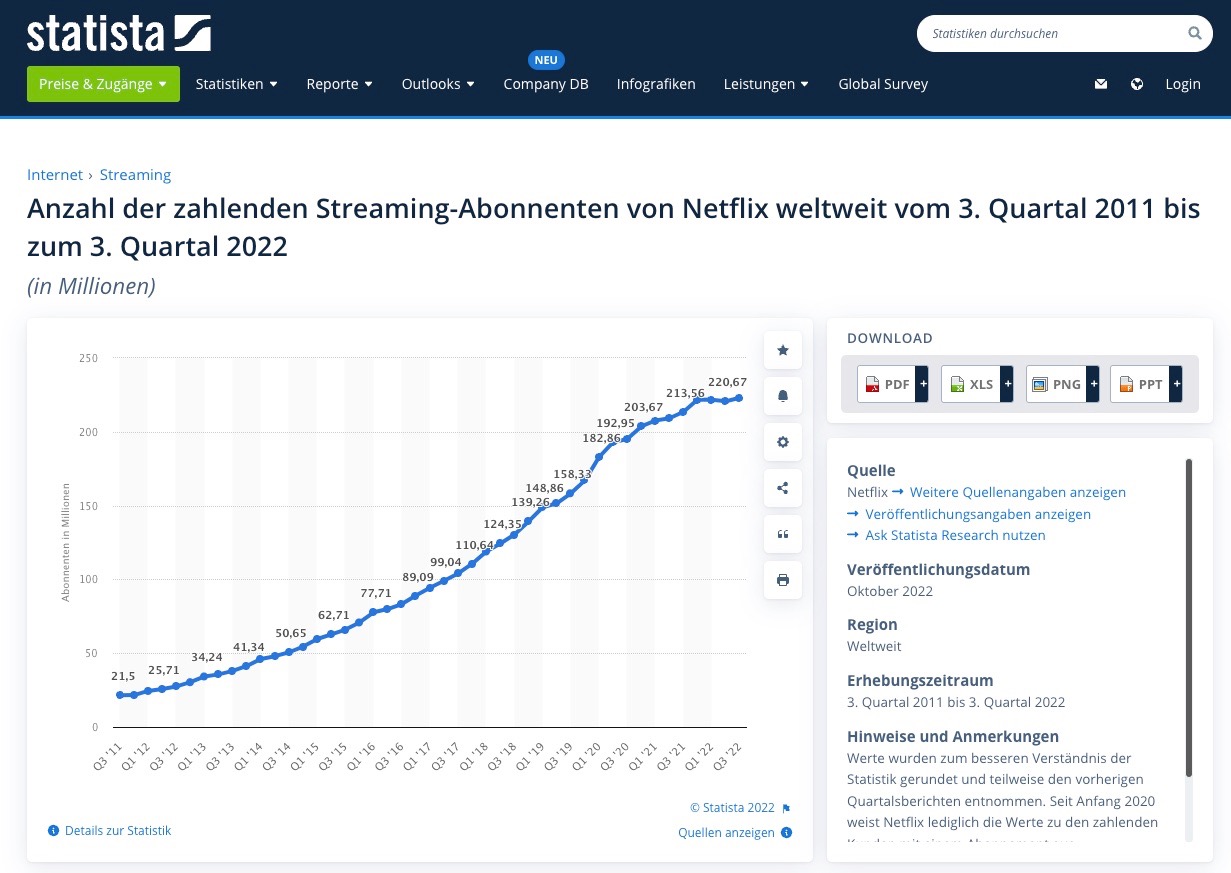Click the first data point labeled 21,5

119,695
